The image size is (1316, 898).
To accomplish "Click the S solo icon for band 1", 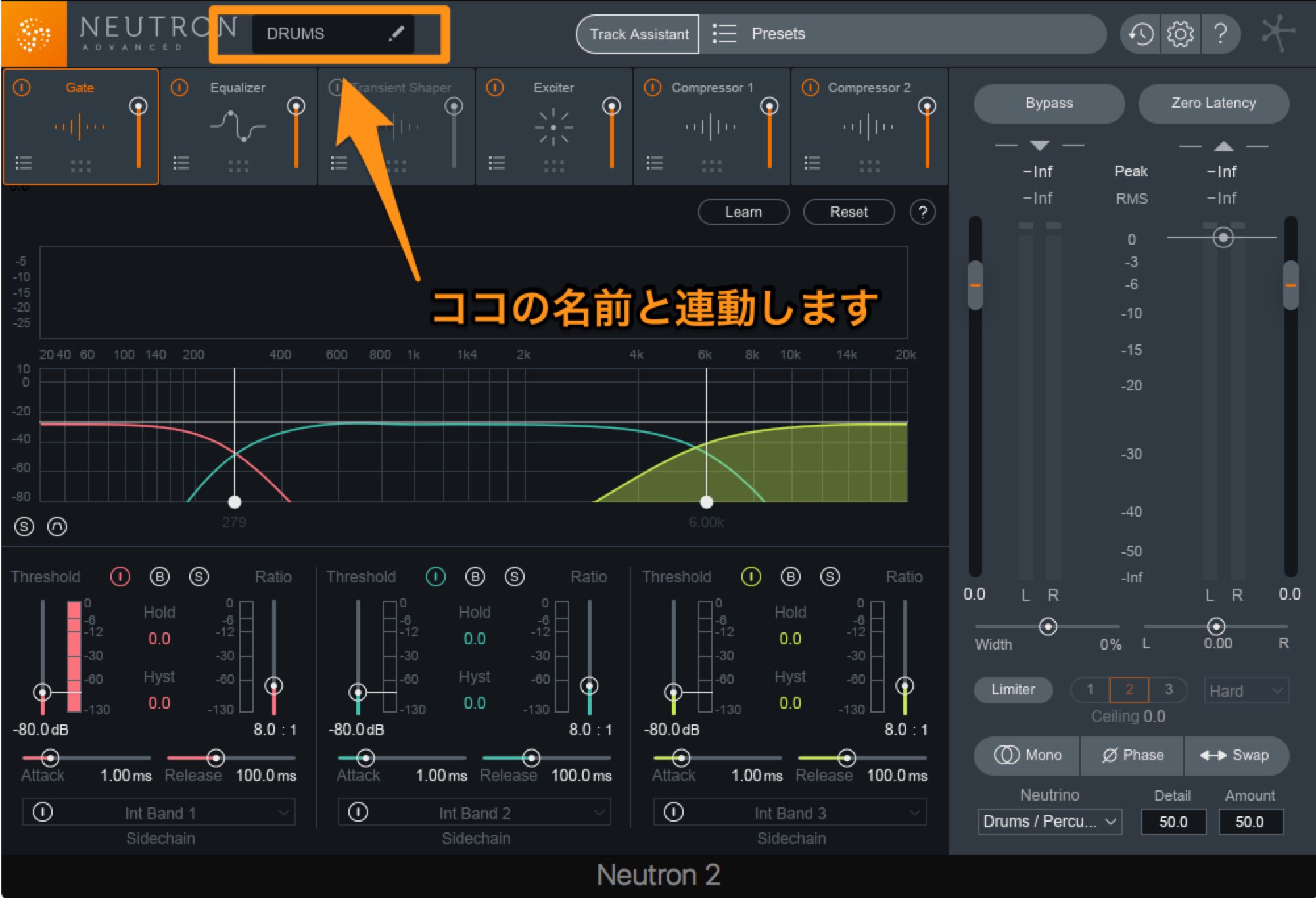I will (x=199, y=577).
